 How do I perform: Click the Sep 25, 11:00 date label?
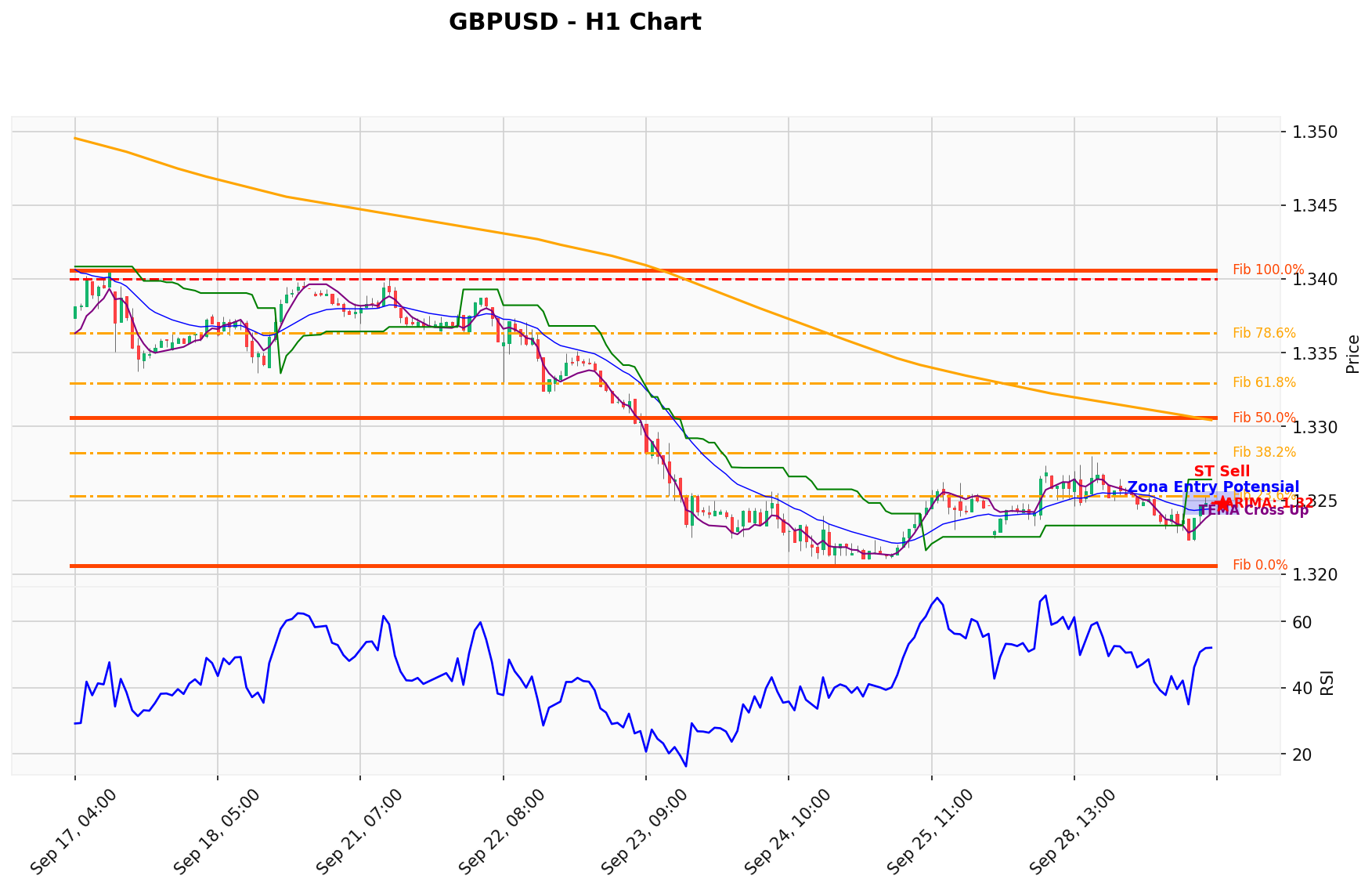click(930, 830)
